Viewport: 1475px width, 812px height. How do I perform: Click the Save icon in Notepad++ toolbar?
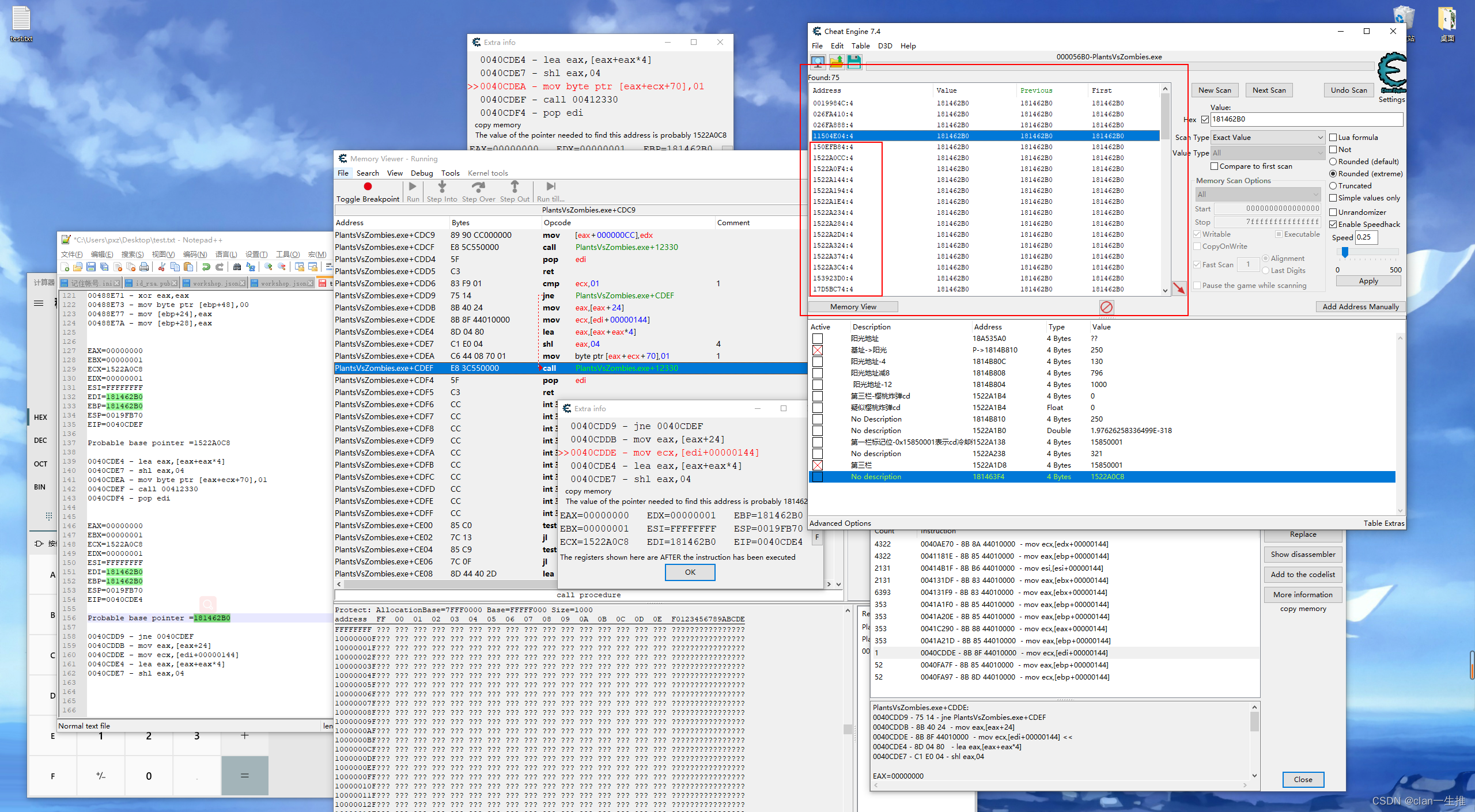[x=91, y=267]
